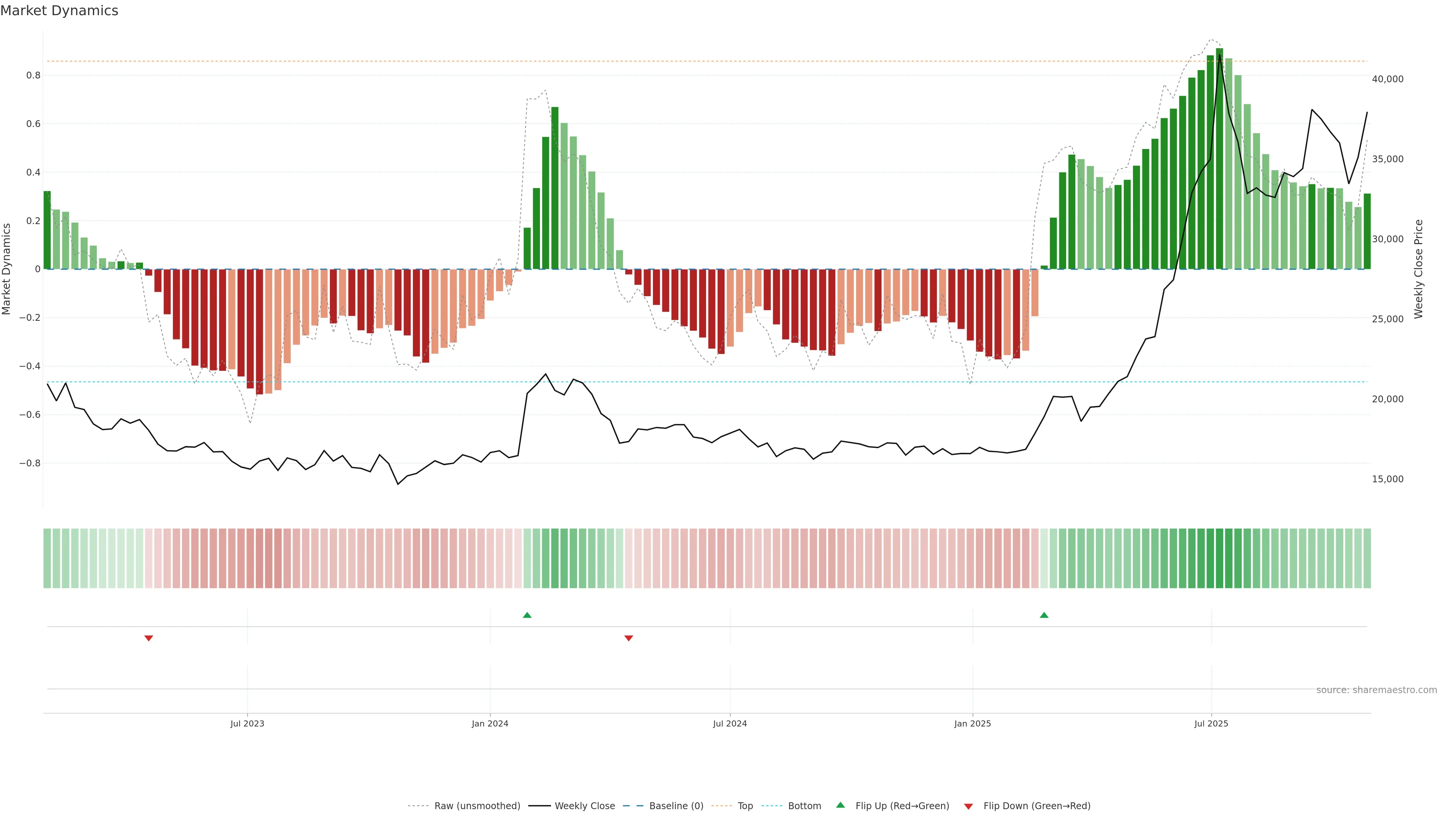
Task: Toggle the Baseline (0) legend entry
Action: point(675,806)
